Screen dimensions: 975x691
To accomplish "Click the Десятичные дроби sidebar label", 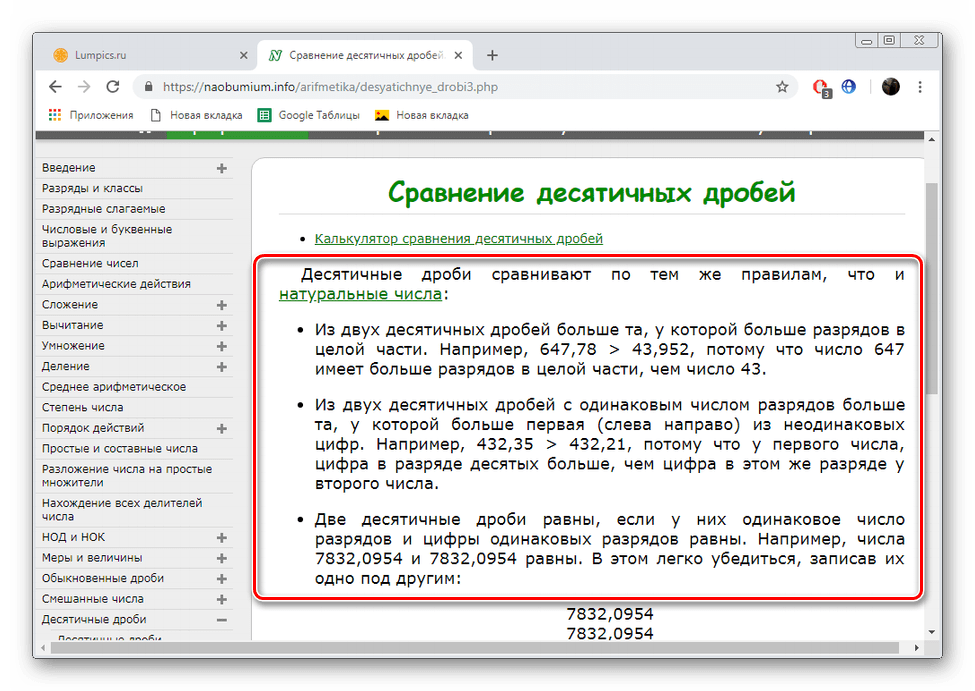I will tap(94, 619).
